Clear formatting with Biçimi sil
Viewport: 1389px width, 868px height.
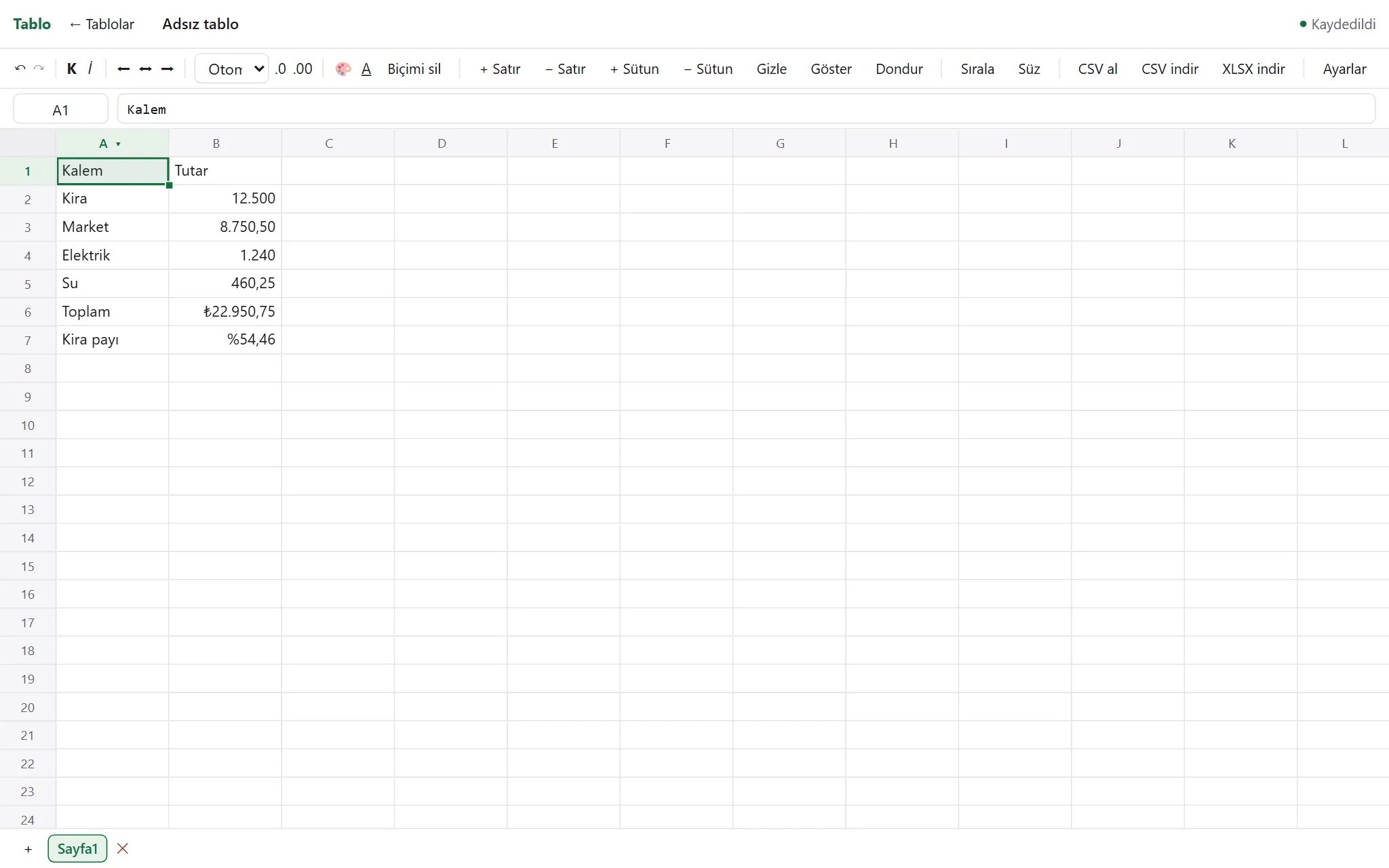[x=414, y=68]
